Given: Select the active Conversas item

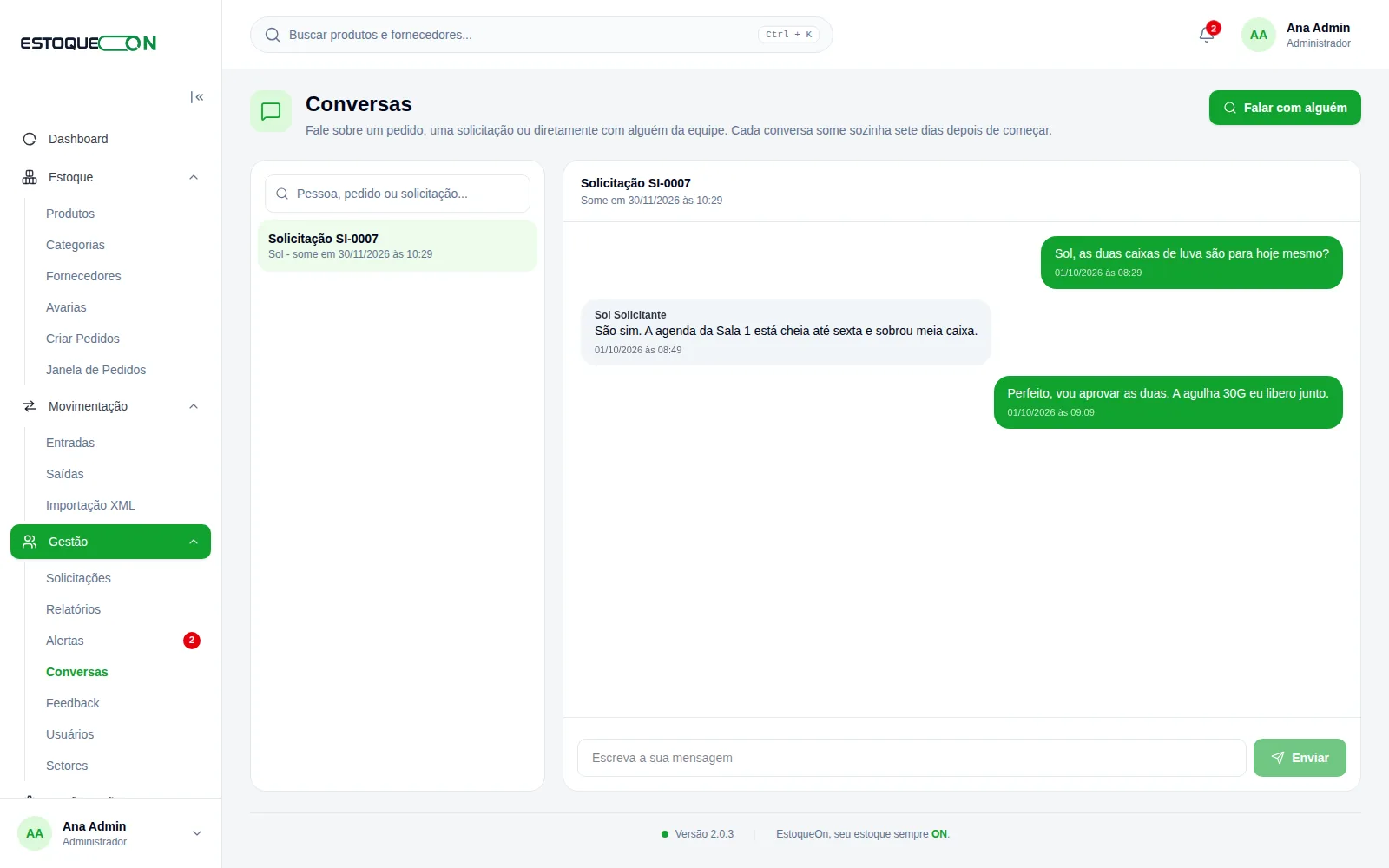Looking at the screenshot, I should [77, 672].
